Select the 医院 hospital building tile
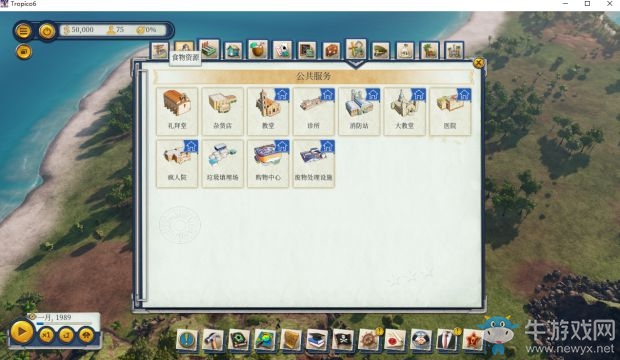The image size is (620, 360). [x=450, y=112]
